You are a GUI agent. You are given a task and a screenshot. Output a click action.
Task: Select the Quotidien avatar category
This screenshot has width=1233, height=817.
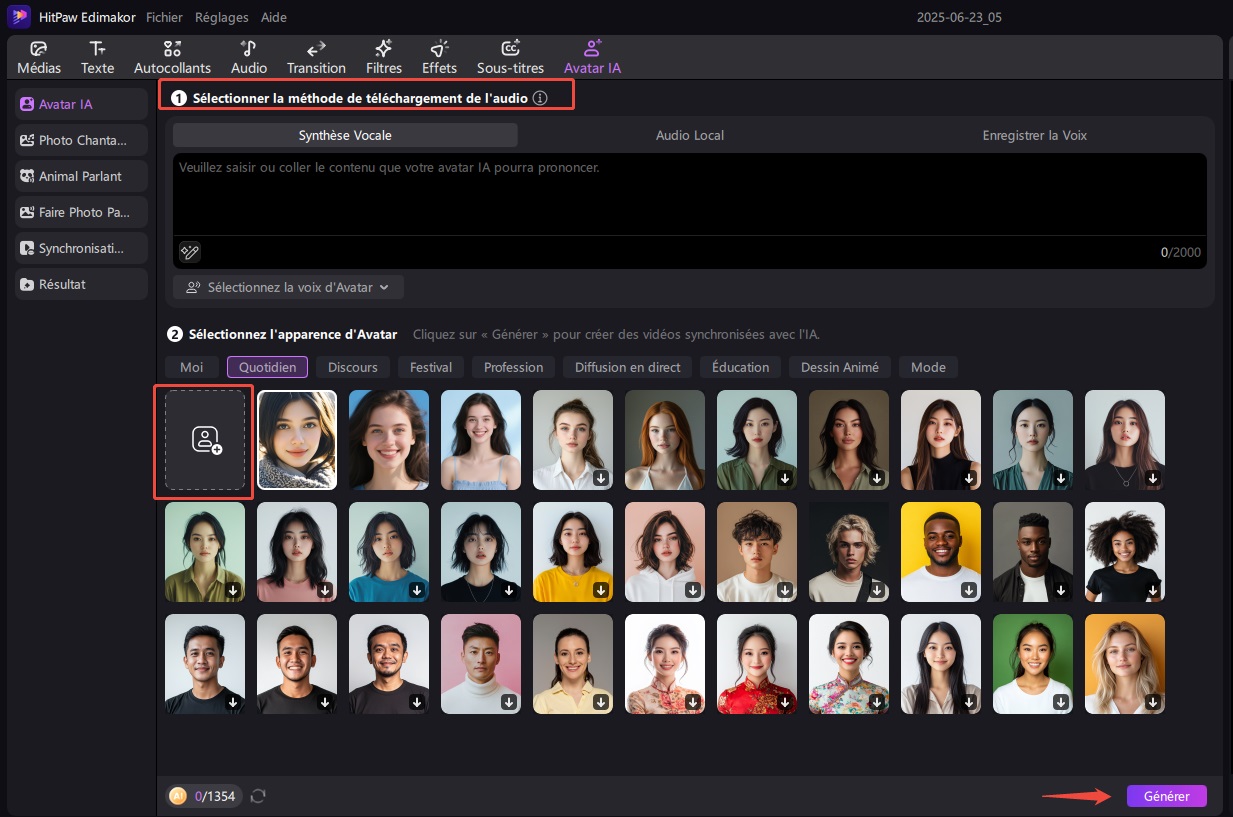pyautogui.click(x=267, y=367)
